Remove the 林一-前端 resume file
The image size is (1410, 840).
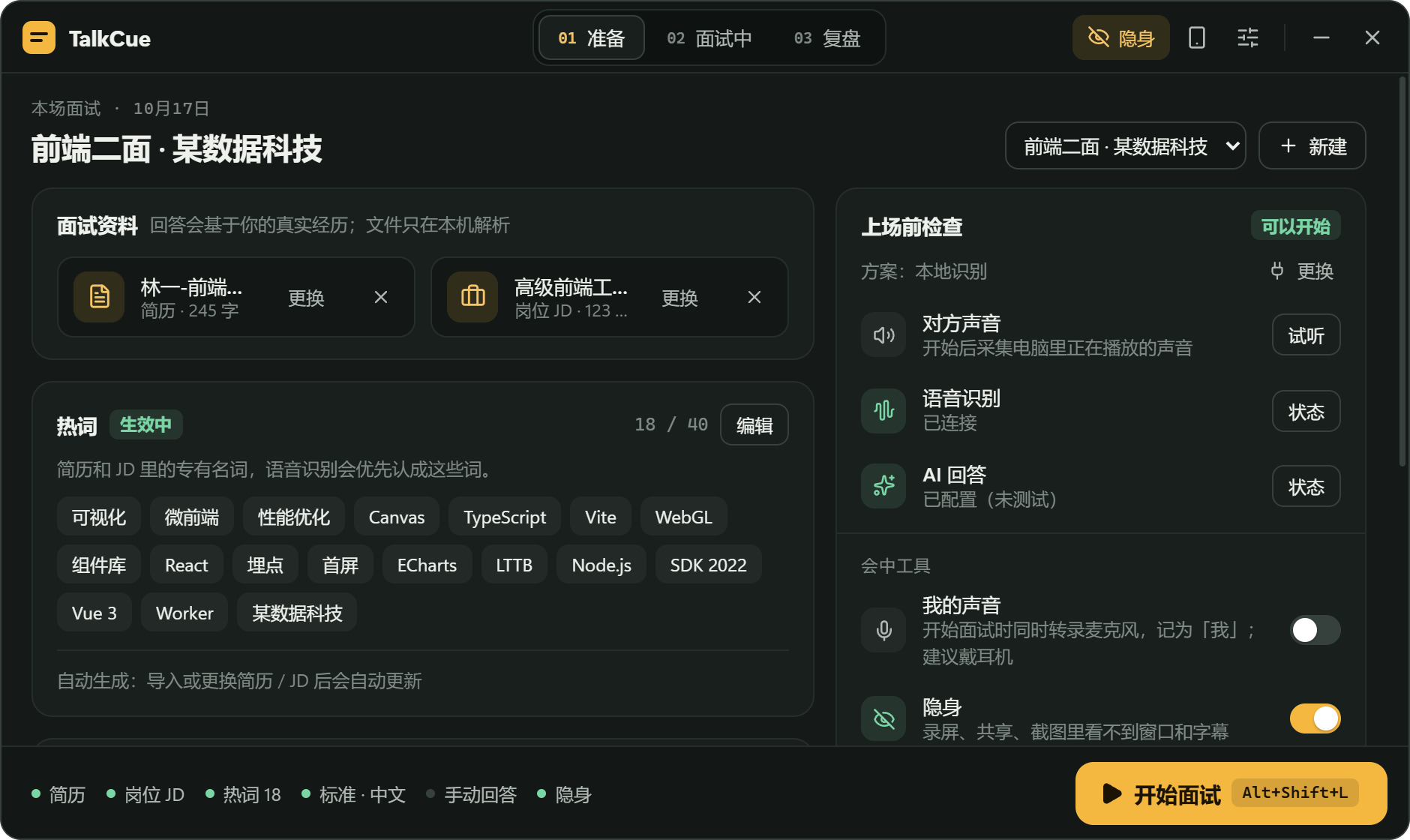(381, 298)
